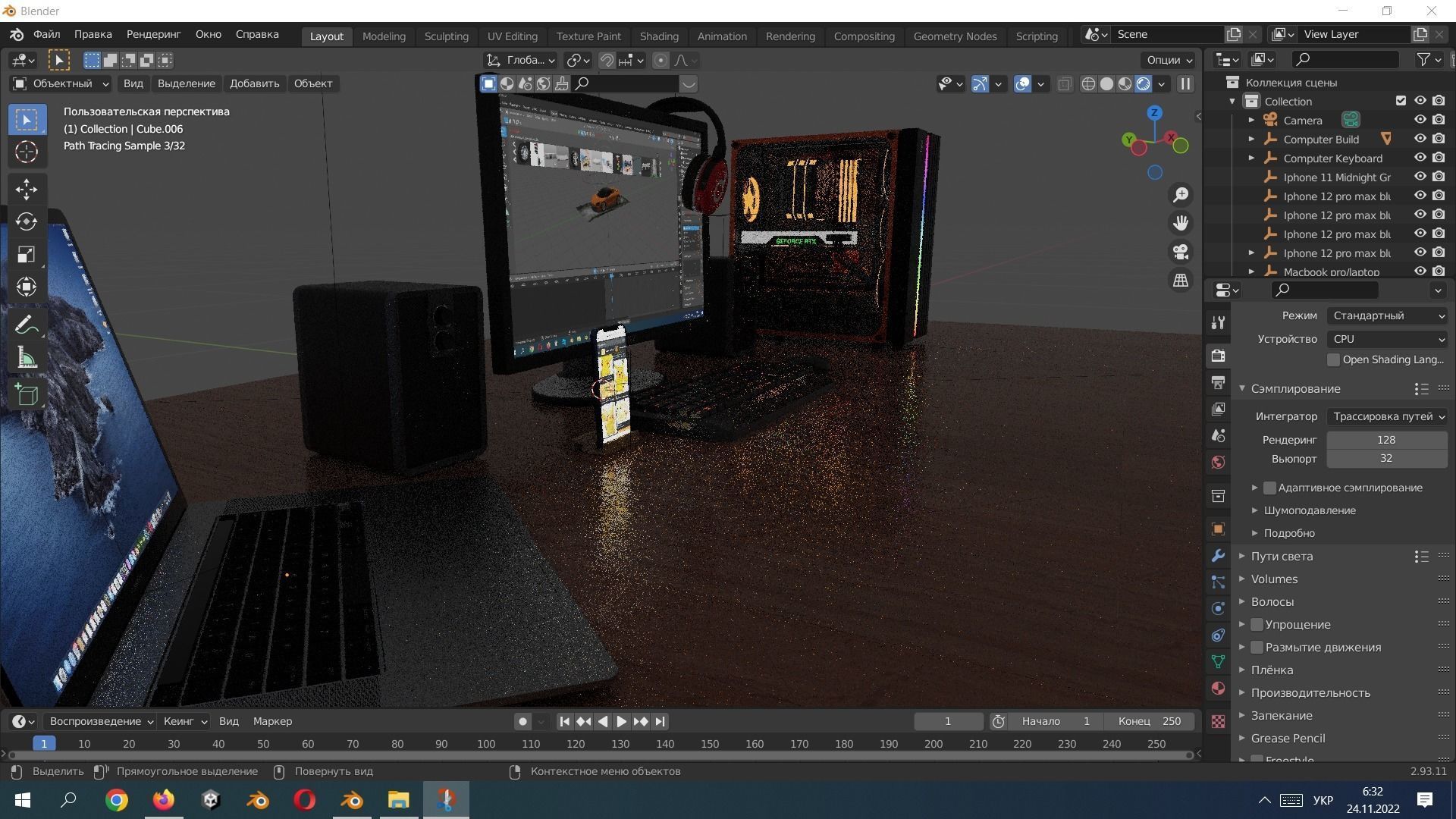The width and height of the screenshot is (1456, 819).
Task: Pause viewport render preview
Action: coord(1185,84)
